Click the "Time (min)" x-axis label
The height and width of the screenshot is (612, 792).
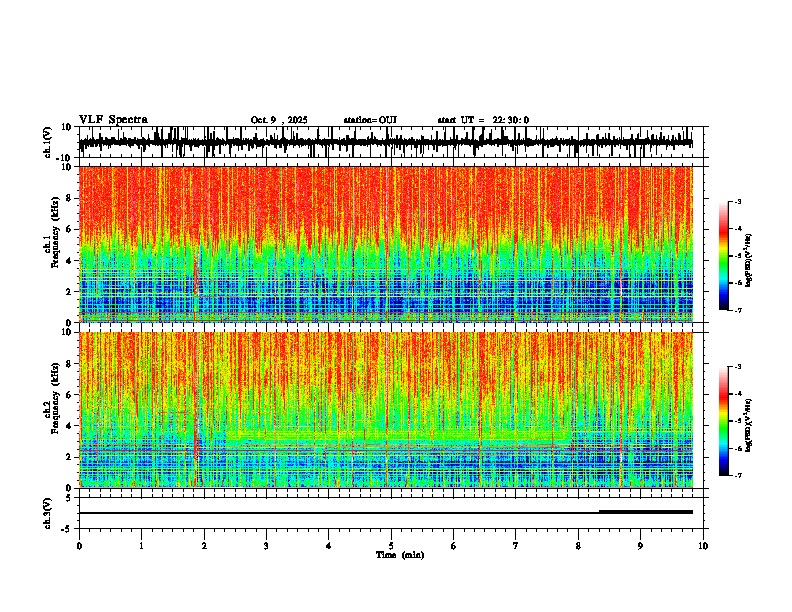tap(400, 555)
